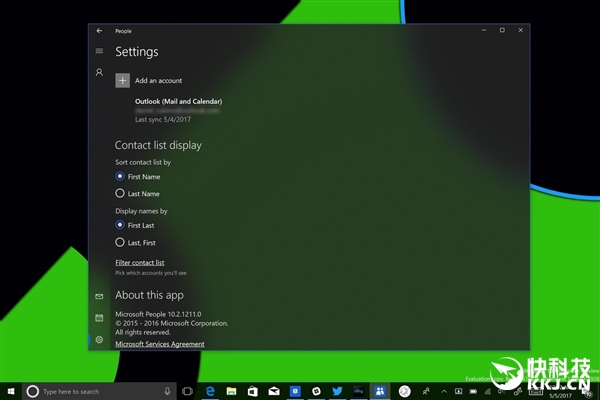Viewport: 600px width, 400px height.
Task: Minimize the People window
Action: [x=484, y=30]
